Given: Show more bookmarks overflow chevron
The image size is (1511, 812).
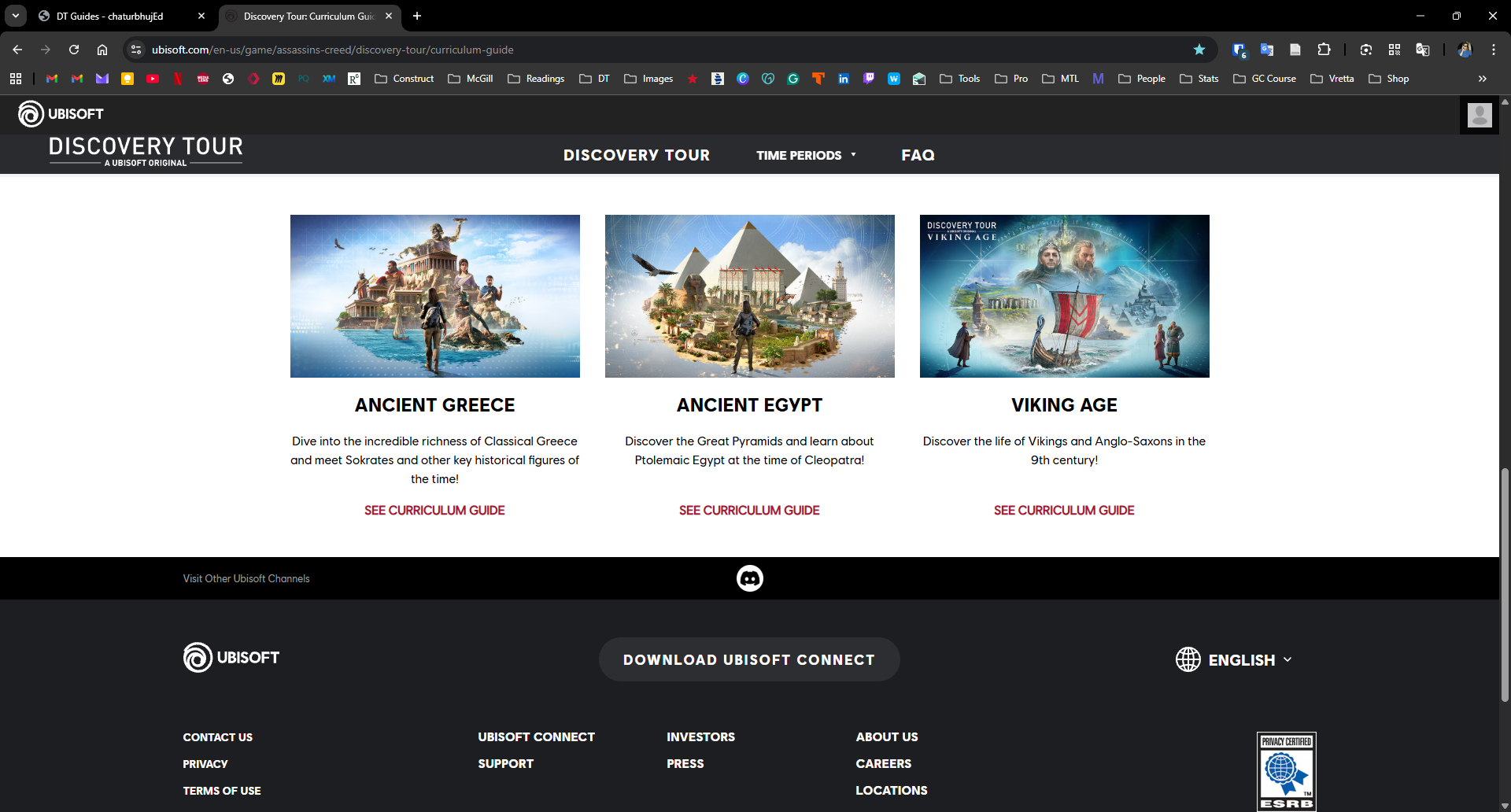Looking at the screenshot, I should point(1483,79).
